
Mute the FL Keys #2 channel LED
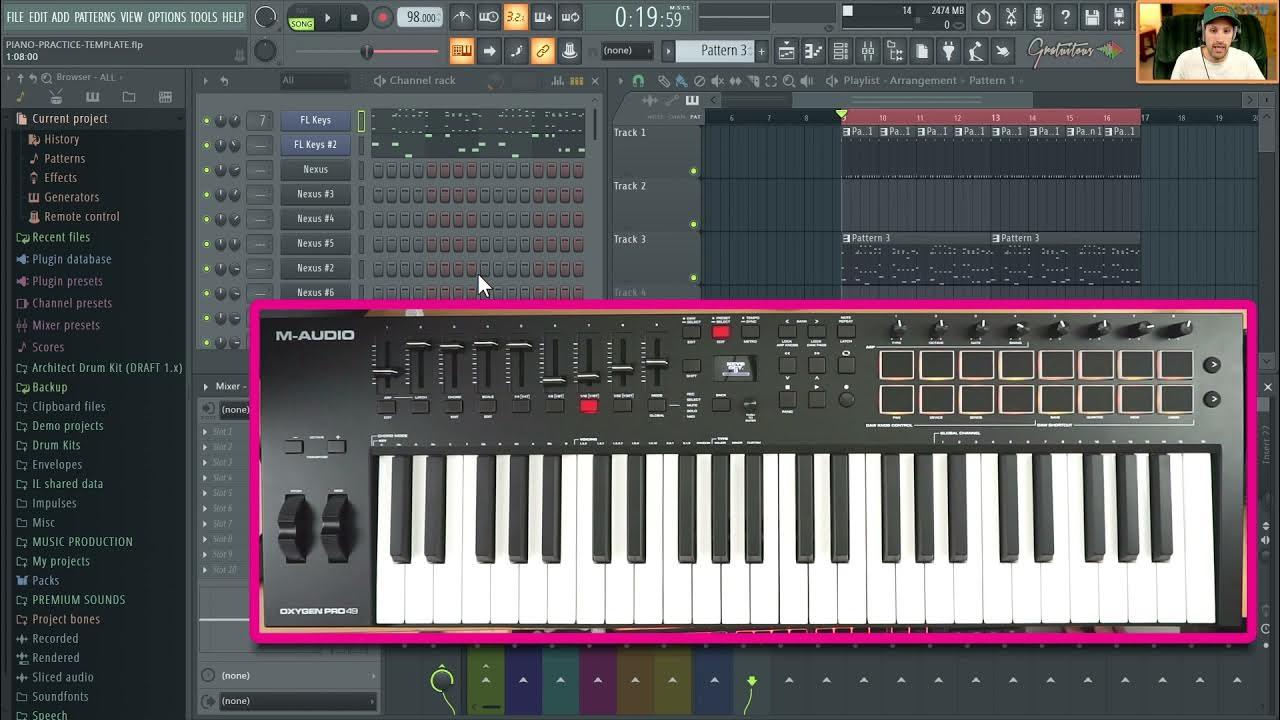[x=207, y=145]
